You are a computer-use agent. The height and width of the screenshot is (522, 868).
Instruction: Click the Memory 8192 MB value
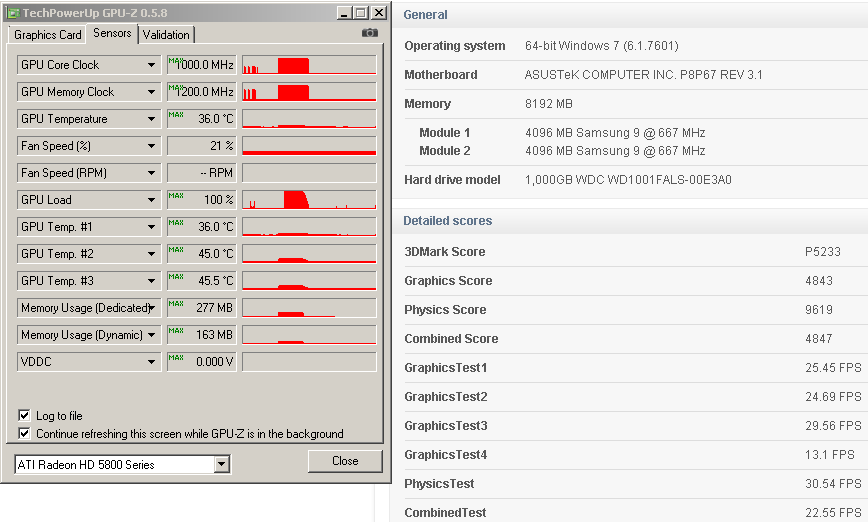(549, 104)
